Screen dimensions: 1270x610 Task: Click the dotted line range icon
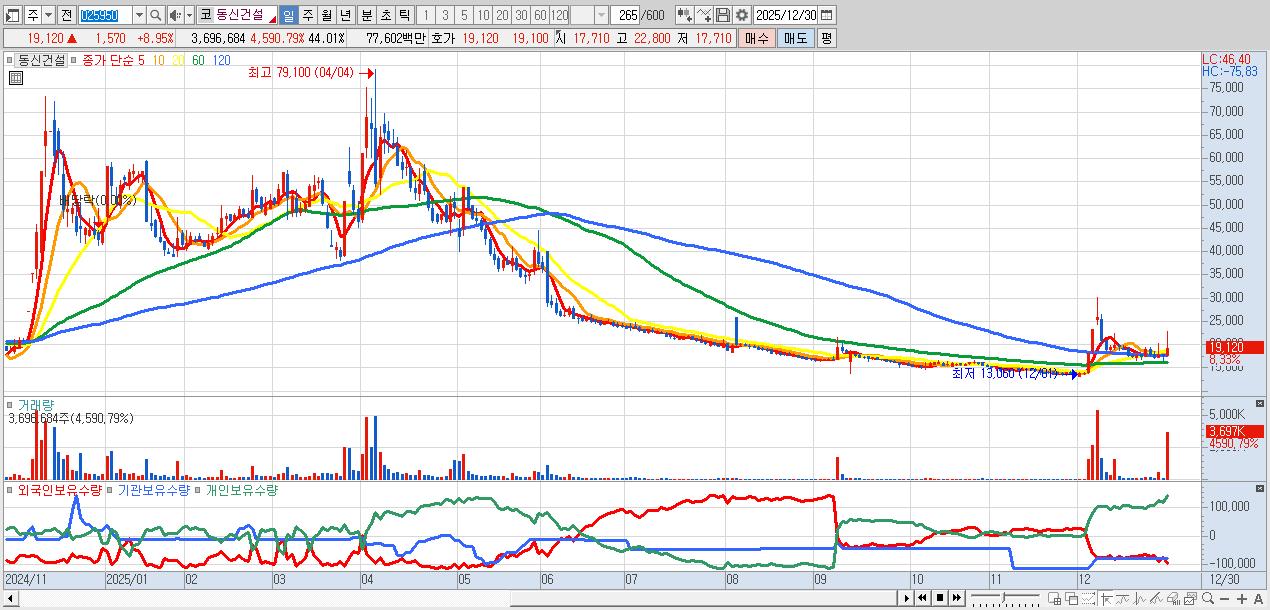(1088, 598)
